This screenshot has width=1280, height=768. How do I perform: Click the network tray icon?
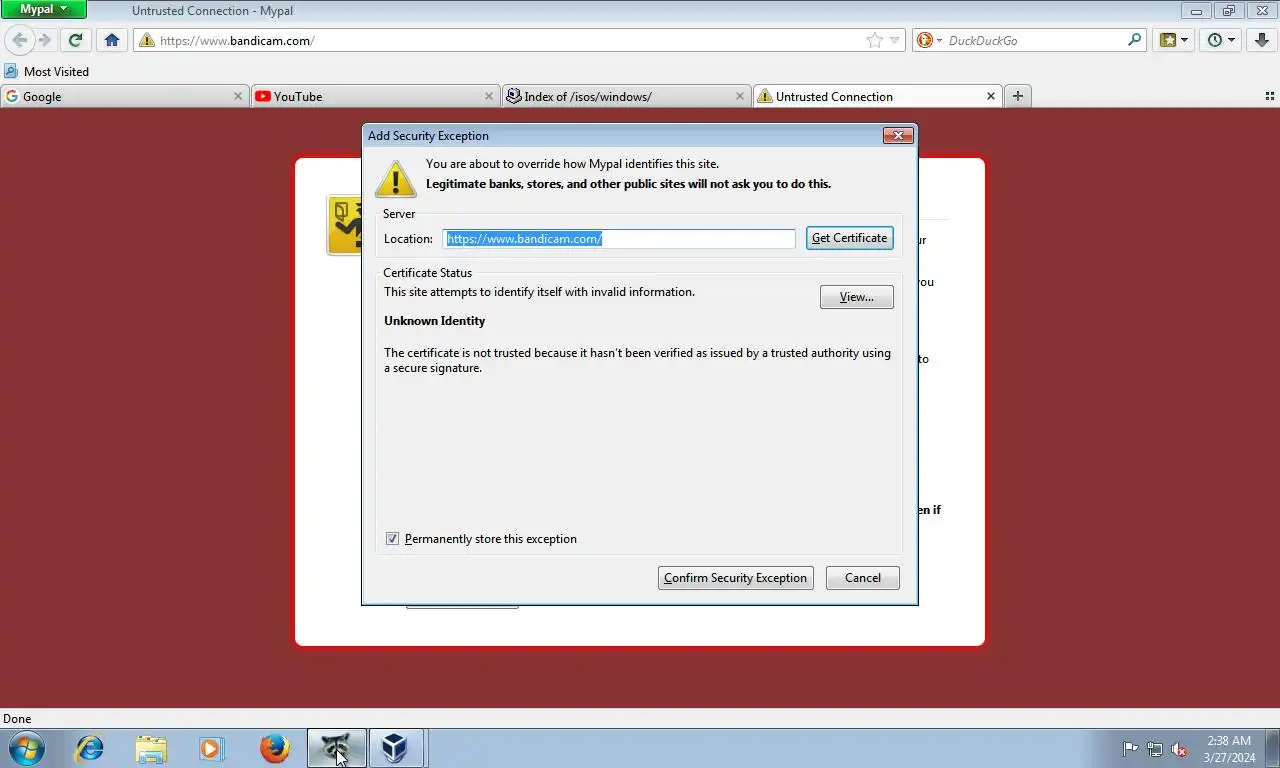(1155, 749)
